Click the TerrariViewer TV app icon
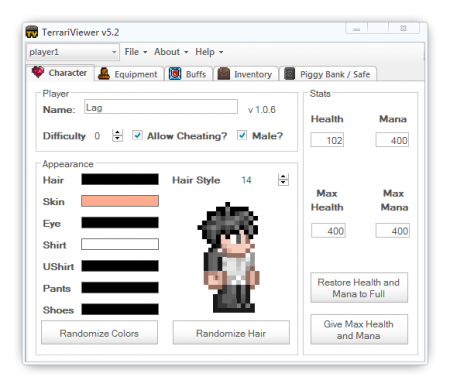Viewport: 450px width, 387px height. pyautogui.click(x=32, y=32)
